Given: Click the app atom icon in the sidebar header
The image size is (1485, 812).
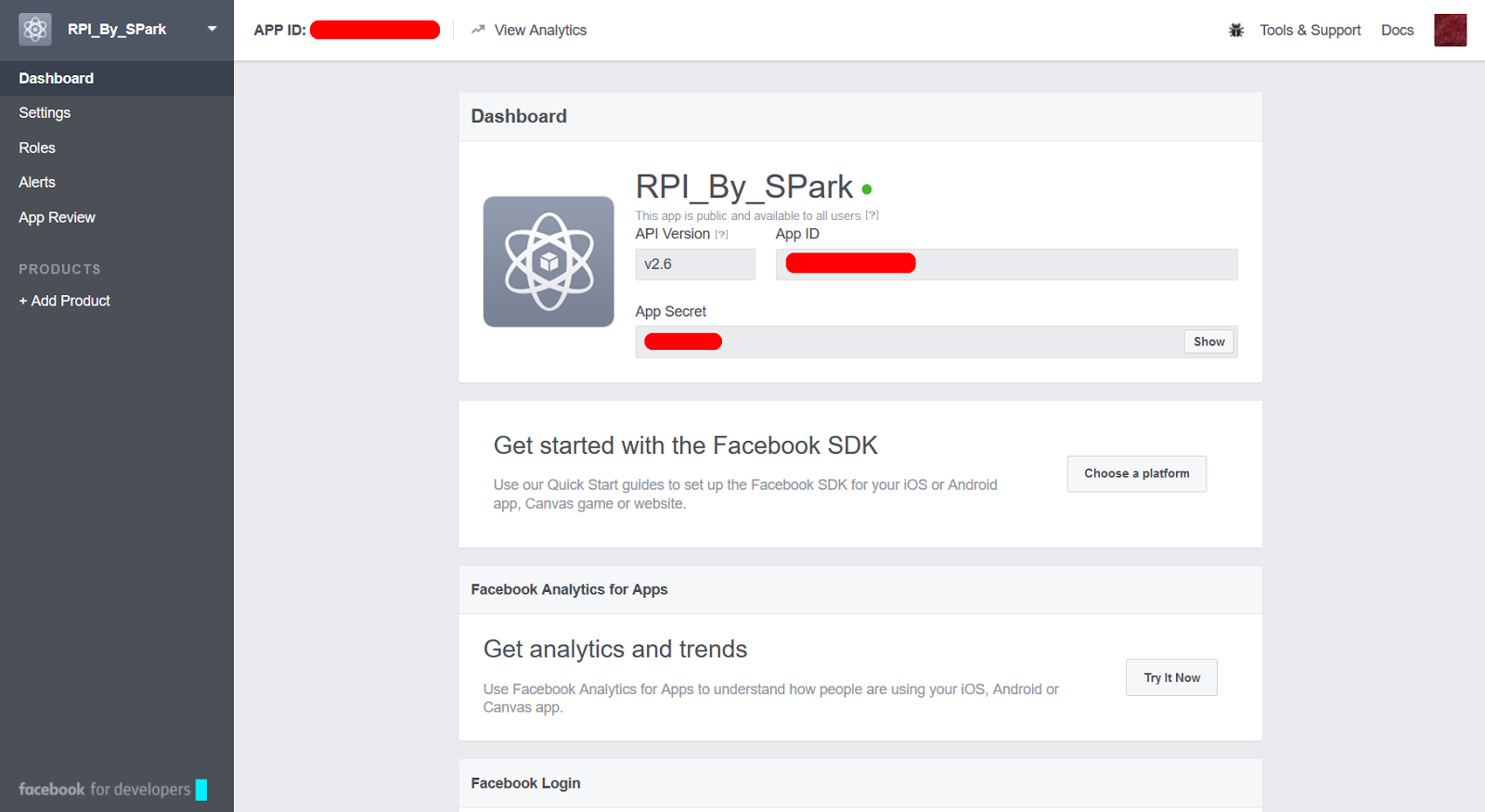Looking at the screenshot, I should point(35,30).
